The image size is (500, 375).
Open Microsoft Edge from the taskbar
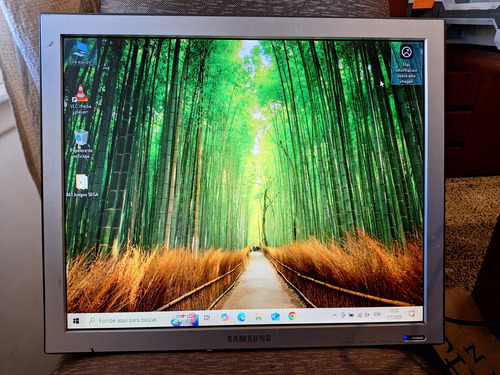coord(241,317)
